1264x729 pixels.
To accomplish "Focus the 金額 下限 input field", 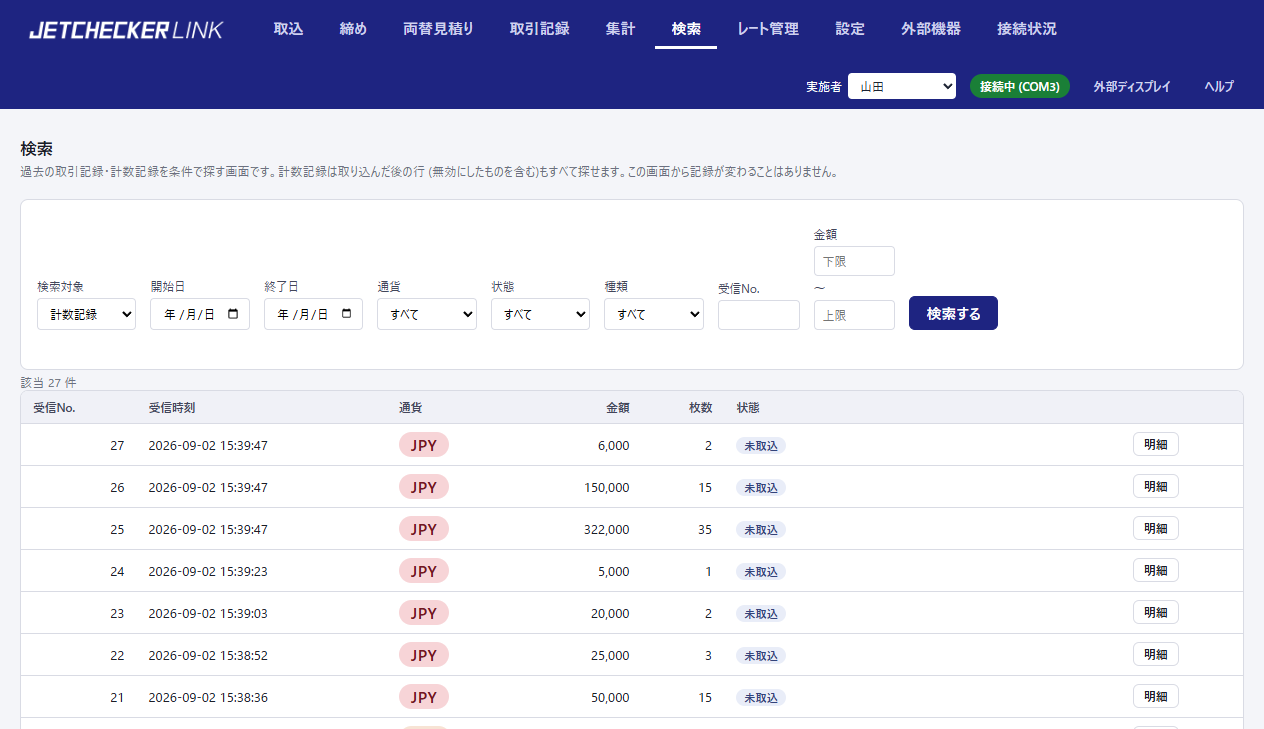I will (x=854, y=261).
